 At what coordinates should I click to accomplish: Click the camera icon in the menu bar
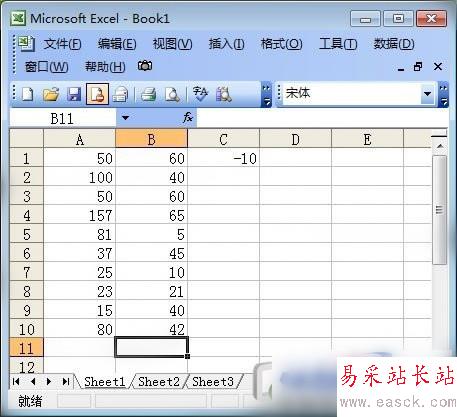pyautogui.click(x=145, y=66)
